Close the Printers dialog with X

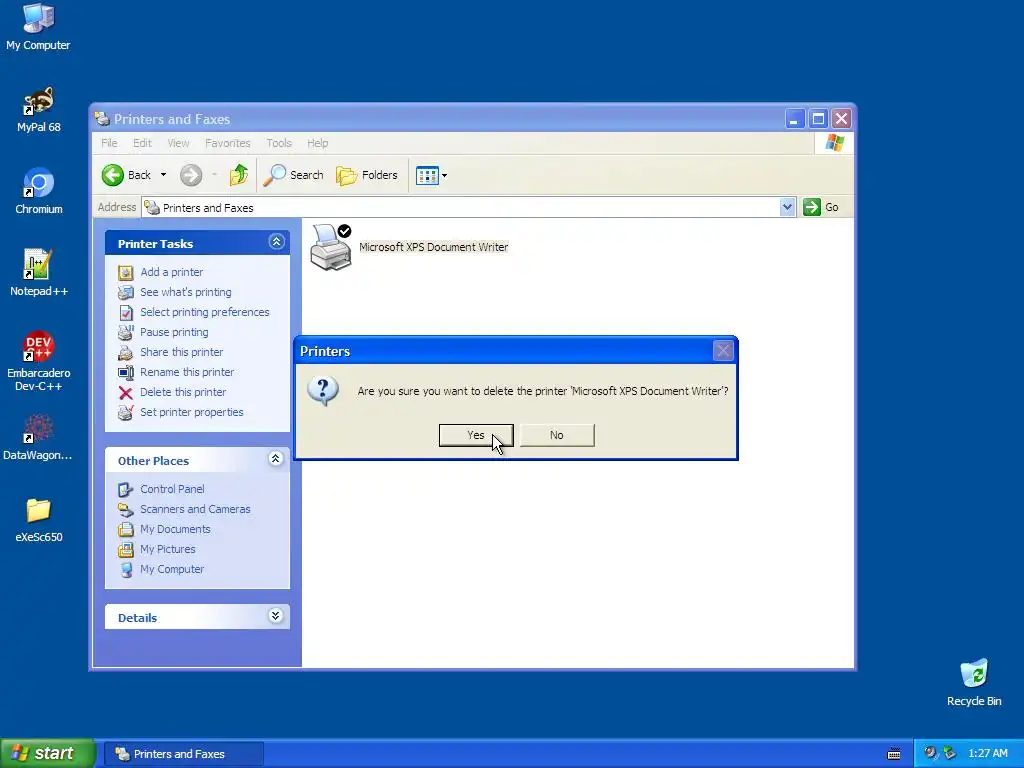tap(723, 351)
